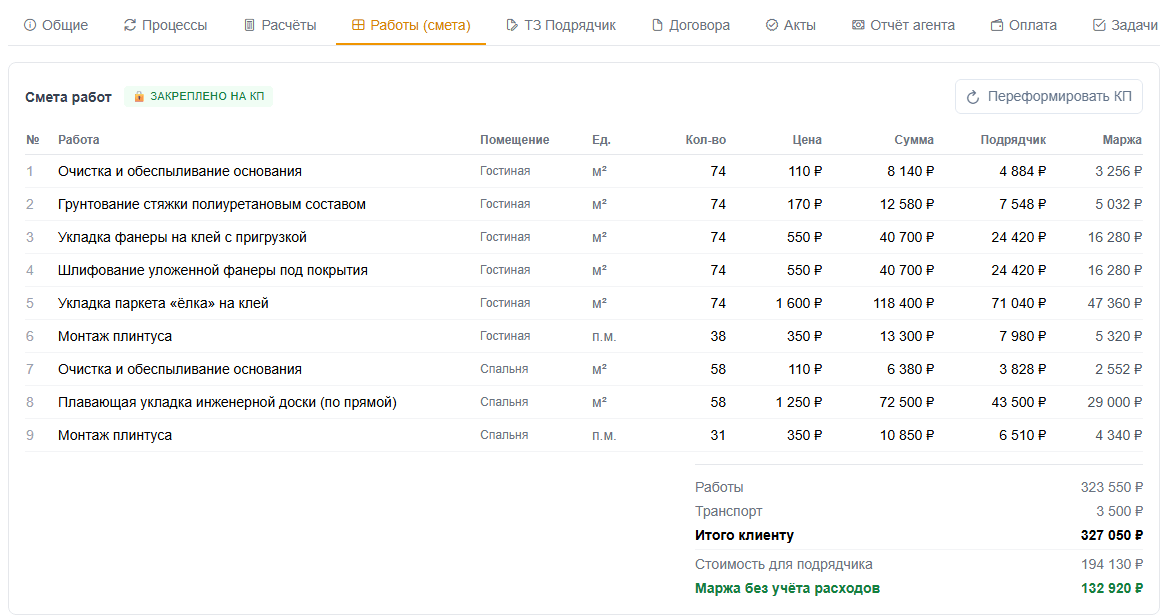
Task: Click the Работа column header
Action: click(79, 140)
